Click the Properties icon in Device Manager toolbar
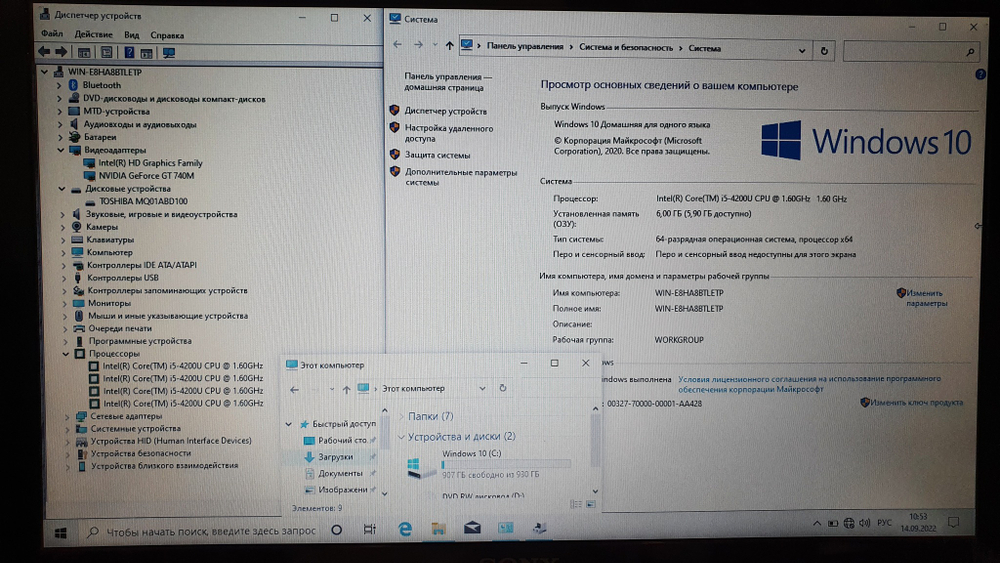 [x=107, y=53]
